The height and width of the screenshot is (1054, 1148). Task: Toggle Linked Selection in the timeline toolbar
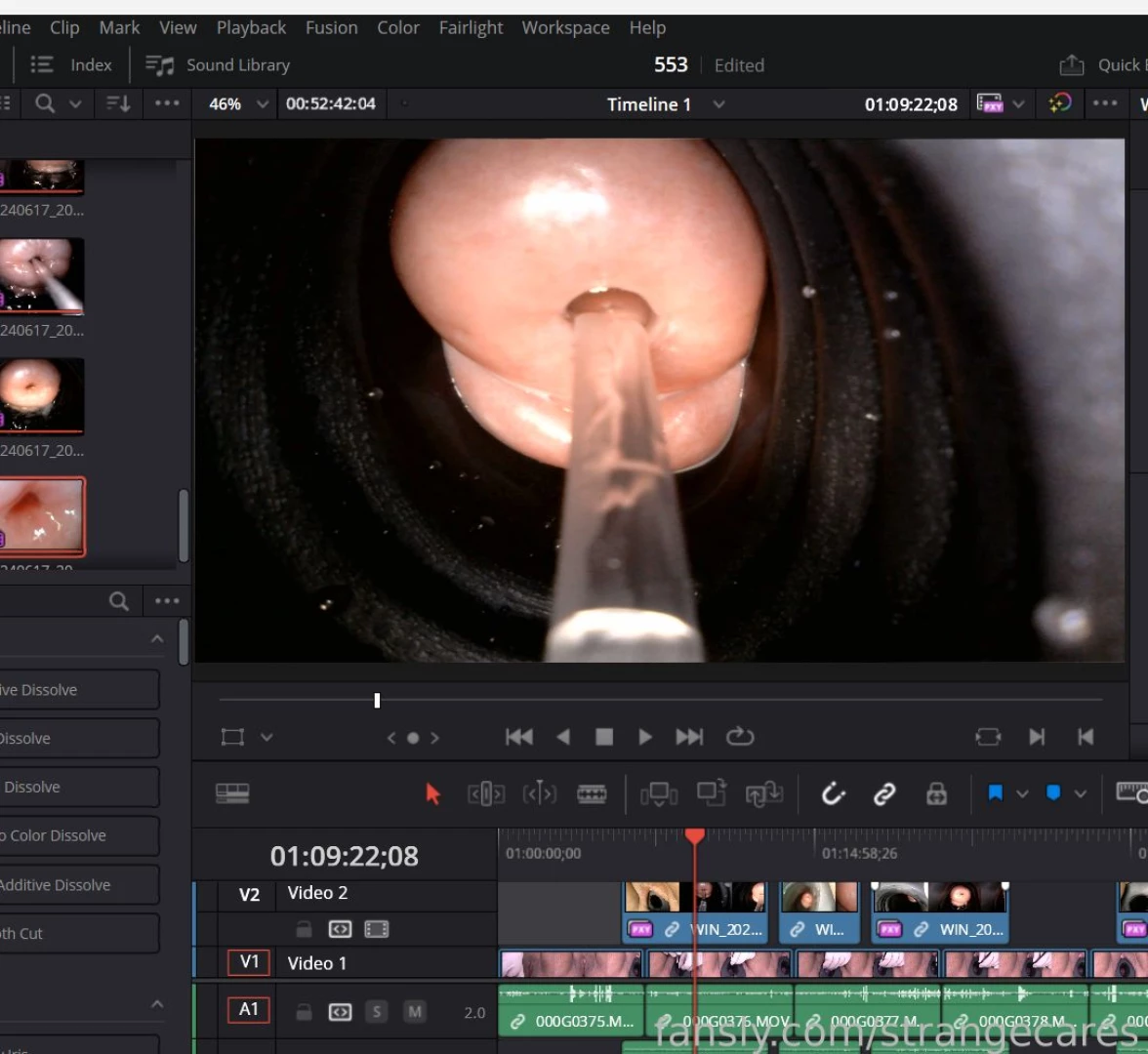(883, 793)
